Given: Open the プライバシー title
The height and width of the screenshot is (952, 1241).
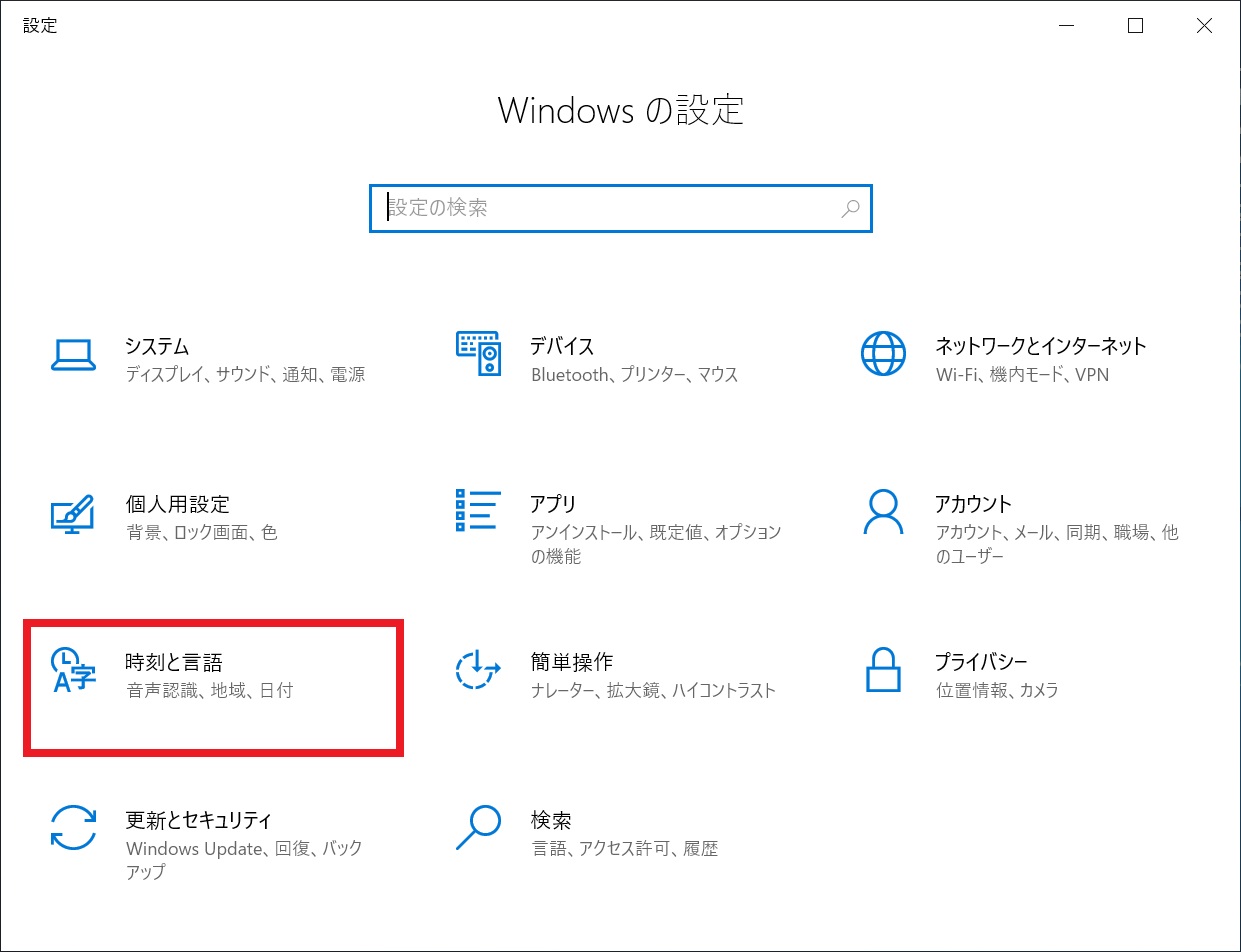Looking at the screenshot, I should pos(982,662).
